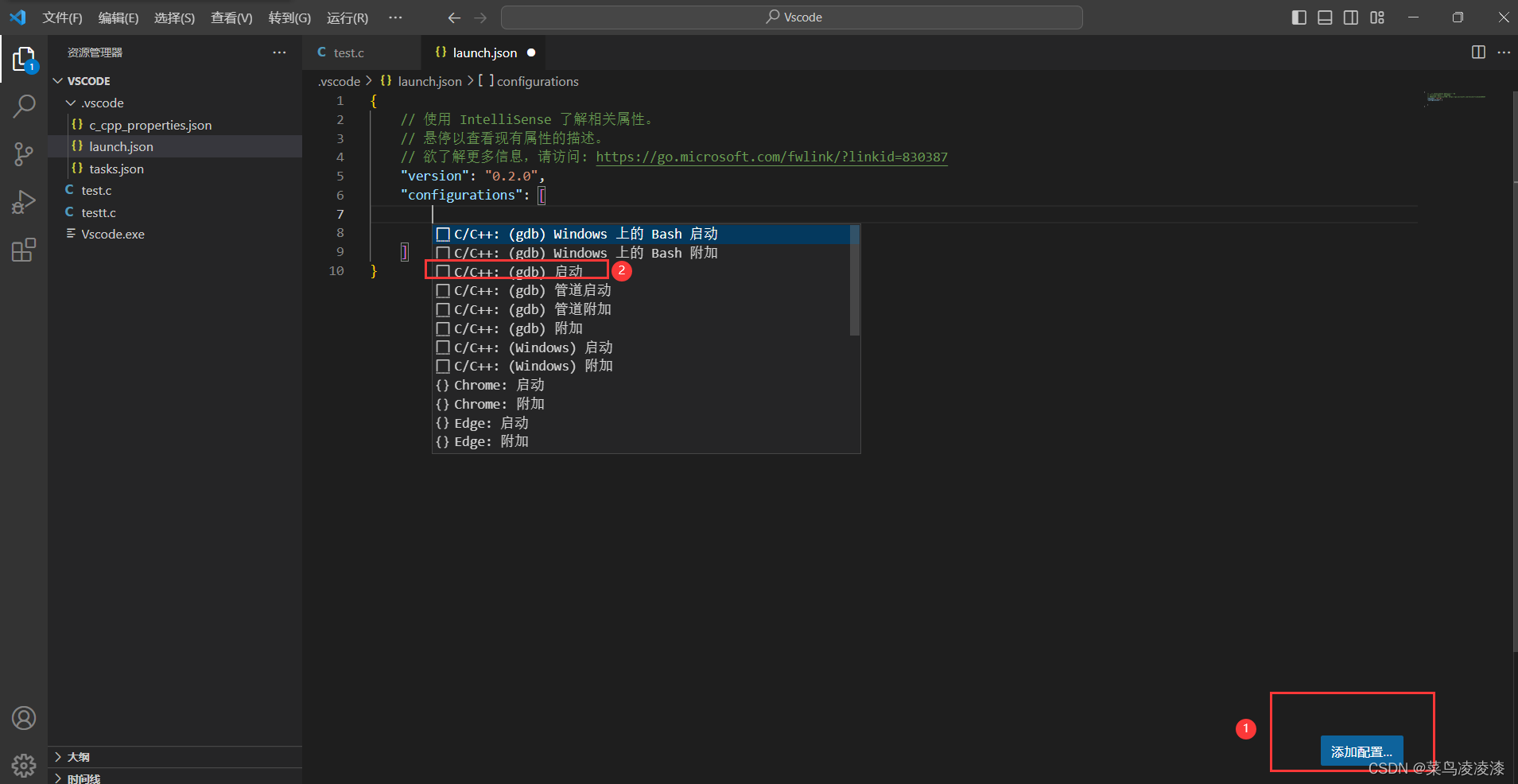Choose C/C++: (gdb) 管道启动 suggestion
1518x784 pixels.
tap(641, 290)
